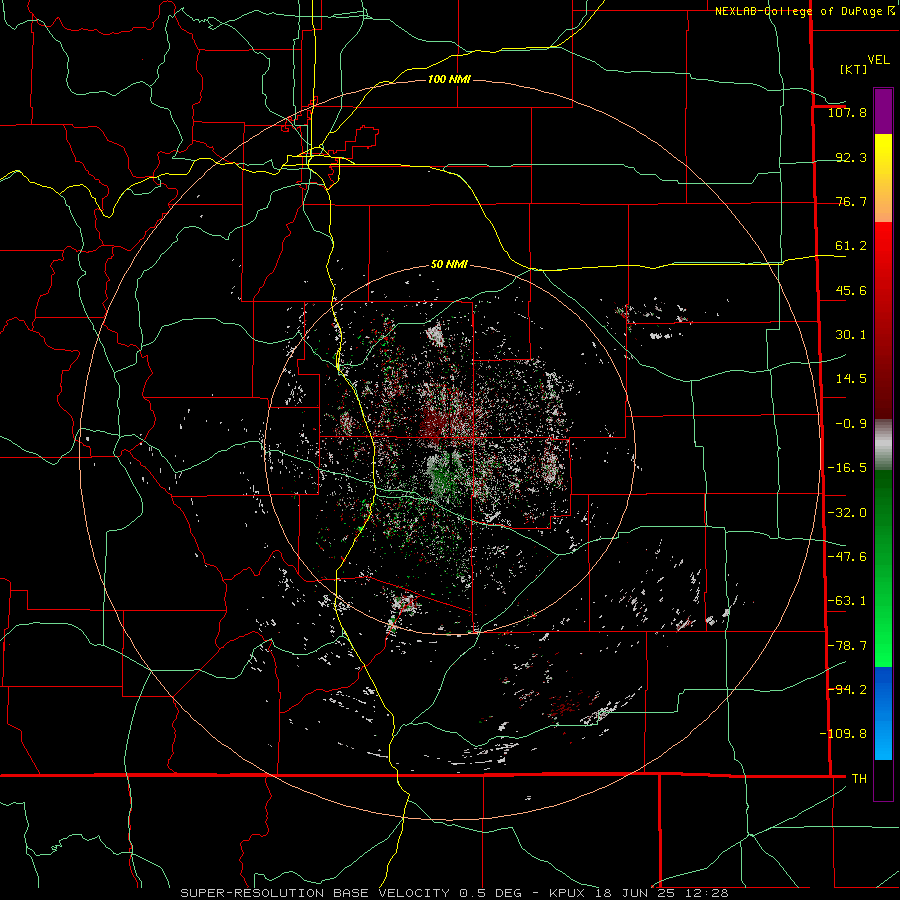
Task: Click the blue segment of the color bar
Action: point(883,713)
